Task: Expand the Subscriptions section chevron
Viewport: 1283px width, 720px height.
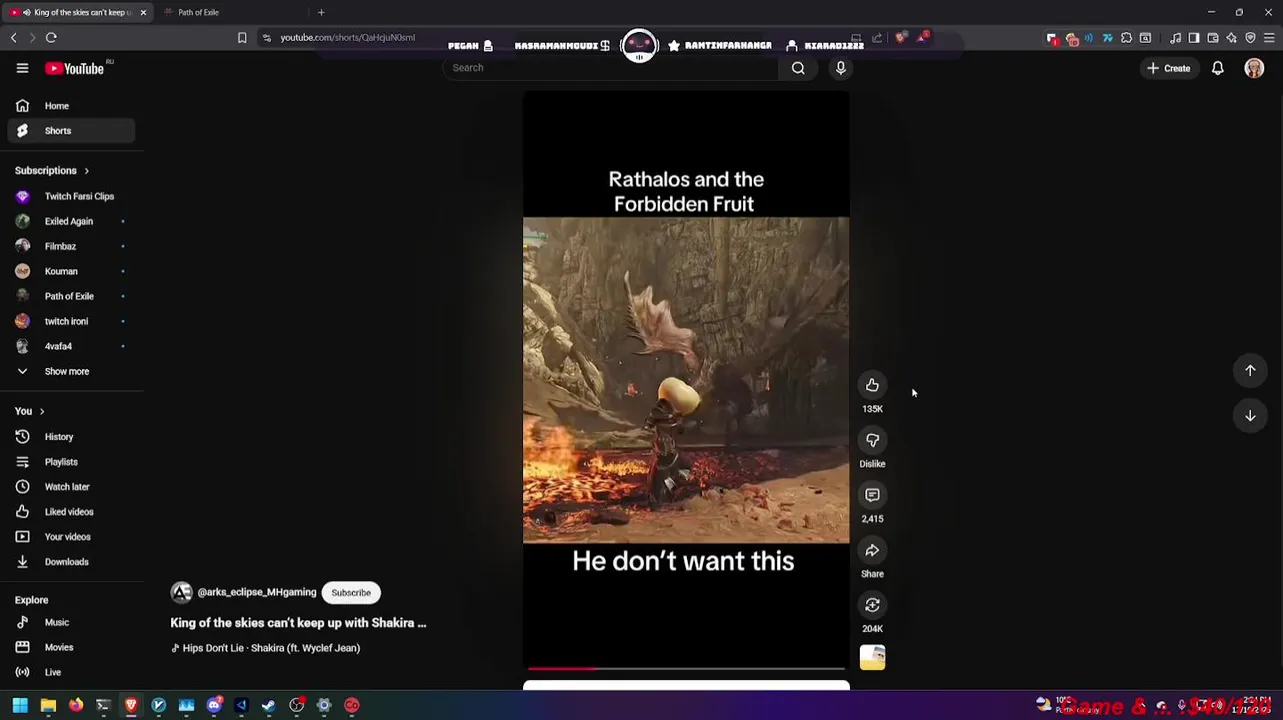Action: (86, 171)
